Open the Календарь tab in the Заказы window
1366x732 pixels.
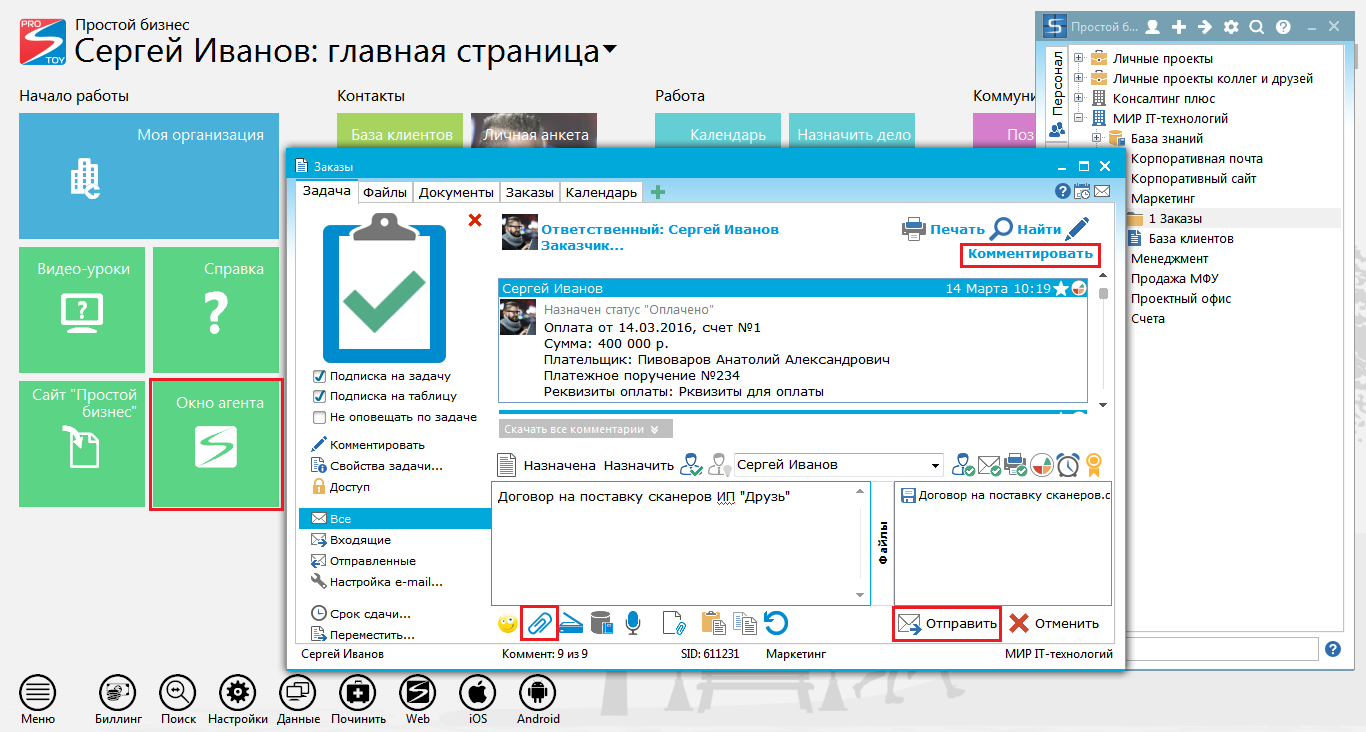click(x=601, y=192)
